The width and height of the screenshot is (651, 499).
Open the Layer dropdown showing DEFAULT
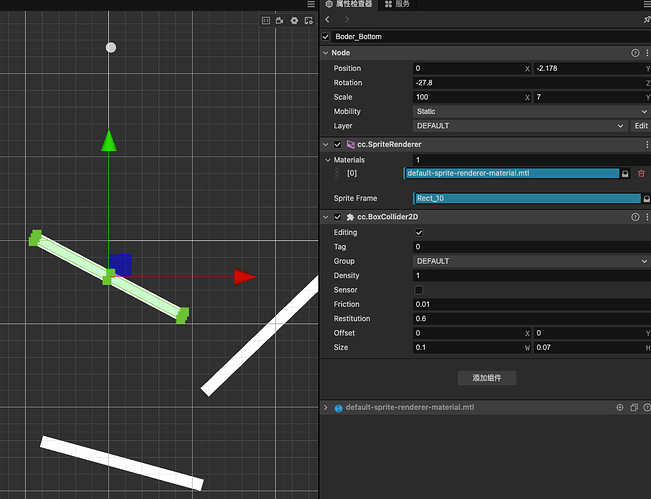click(520, 126)
